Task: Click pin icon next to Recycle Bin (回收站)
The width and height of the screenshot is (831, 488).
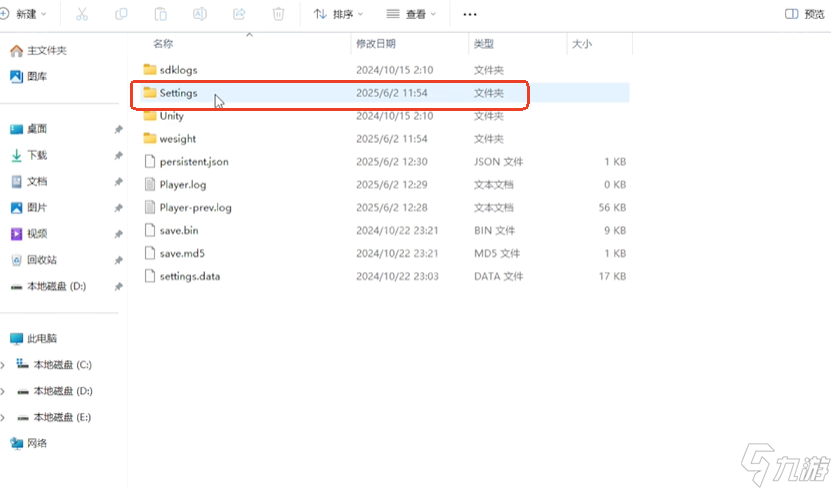Action: point(118,260)
